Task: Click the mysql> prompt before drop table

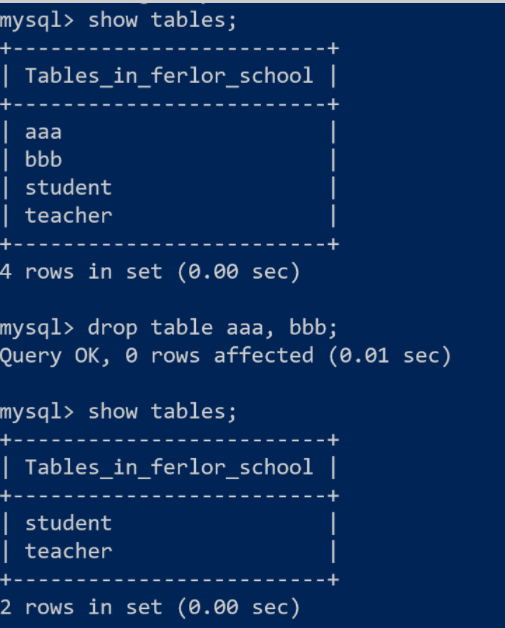Action: pyautogui.click(x=37, y=329)
